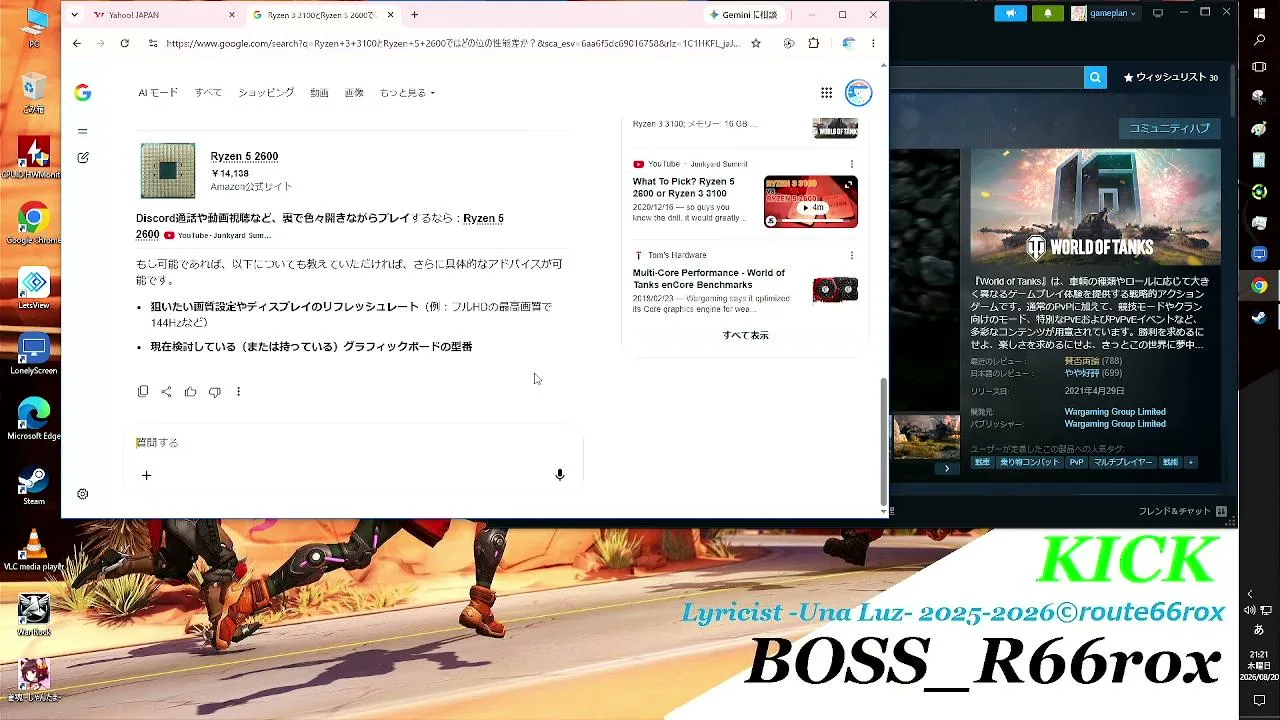Open Steam Big Picture mode icon
This screenshot has height=720, width=1280.
[1158, 13]
